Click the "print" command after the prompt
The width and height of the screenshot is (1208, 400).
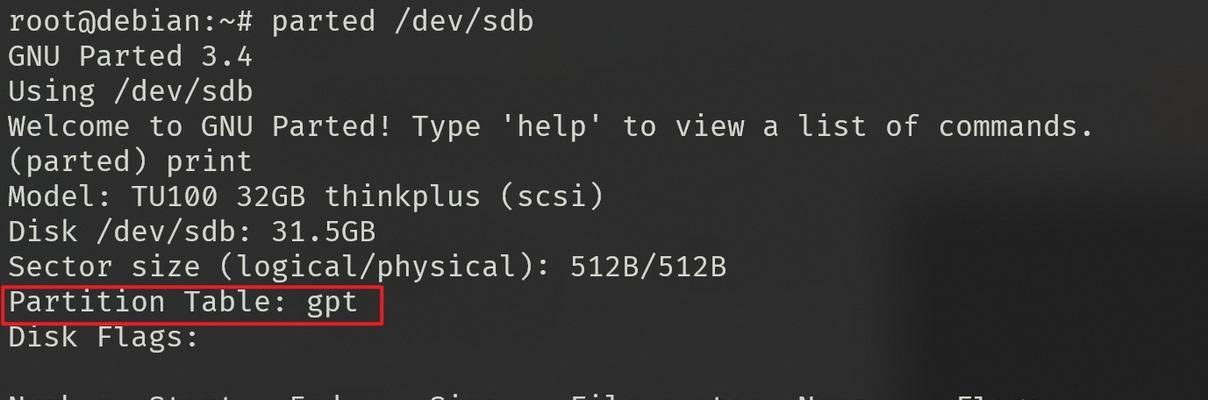(x=209, y=162)
